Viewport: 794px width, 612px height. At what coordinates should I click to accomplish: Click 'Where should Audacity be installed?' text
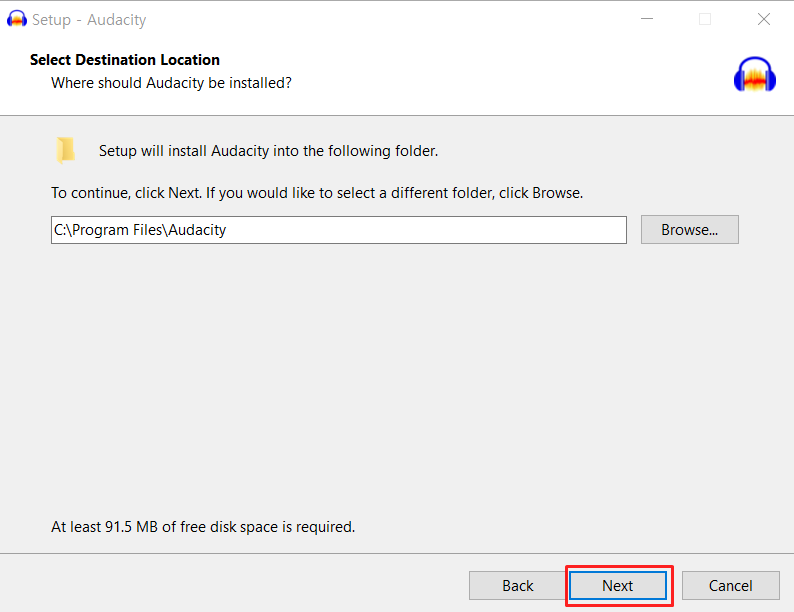(x=171, y=83)
